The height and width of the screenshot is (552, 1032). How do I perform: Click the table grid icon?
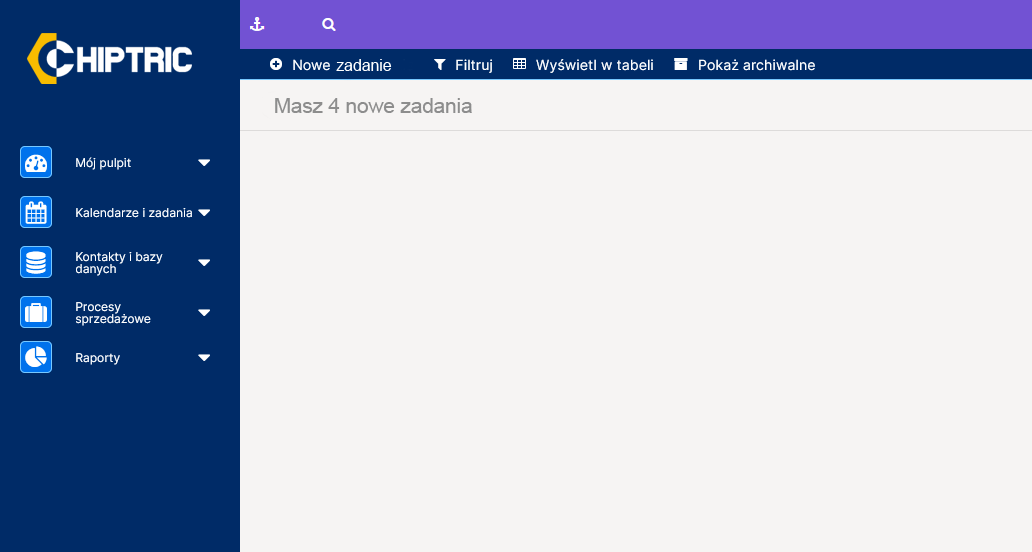pyautogui.click(x=519, y=64)
